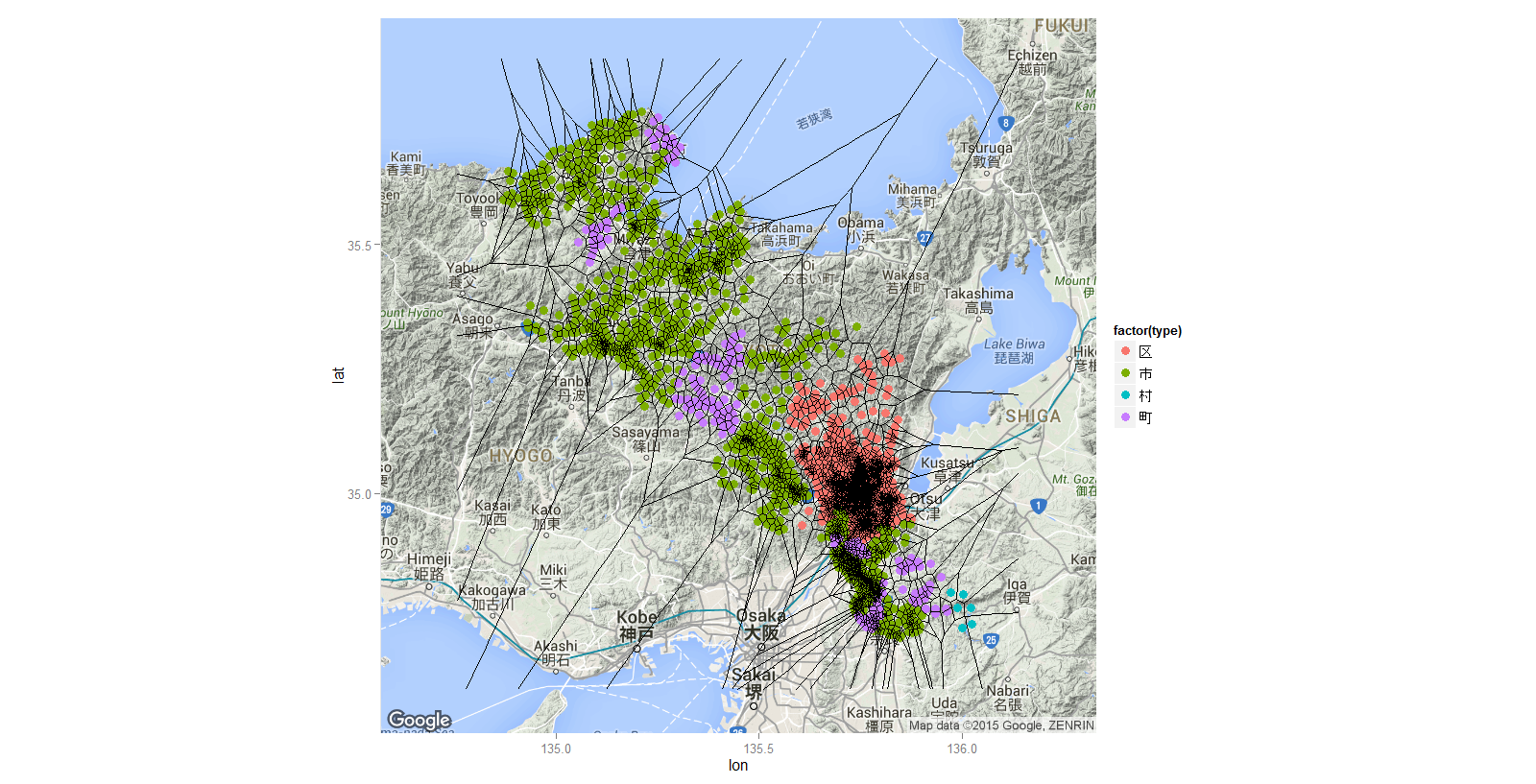The width and height of the screenshot is (1536, 784).
Task: Click the Osaka city label
Action: [761, 625]
